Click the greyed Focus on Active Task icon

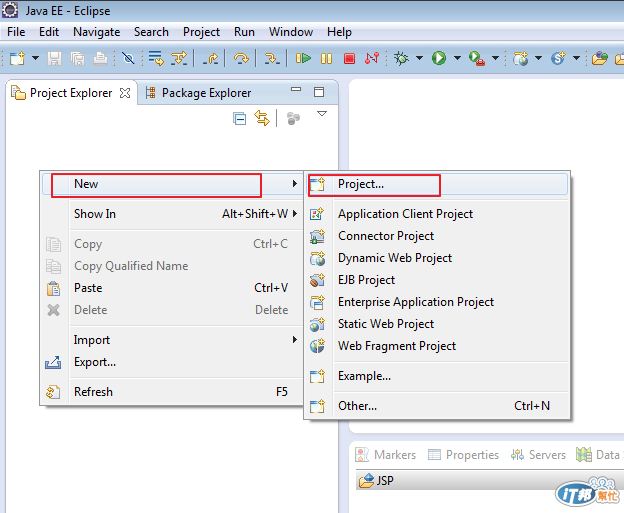pyautogui.click(x=293, y=118)
